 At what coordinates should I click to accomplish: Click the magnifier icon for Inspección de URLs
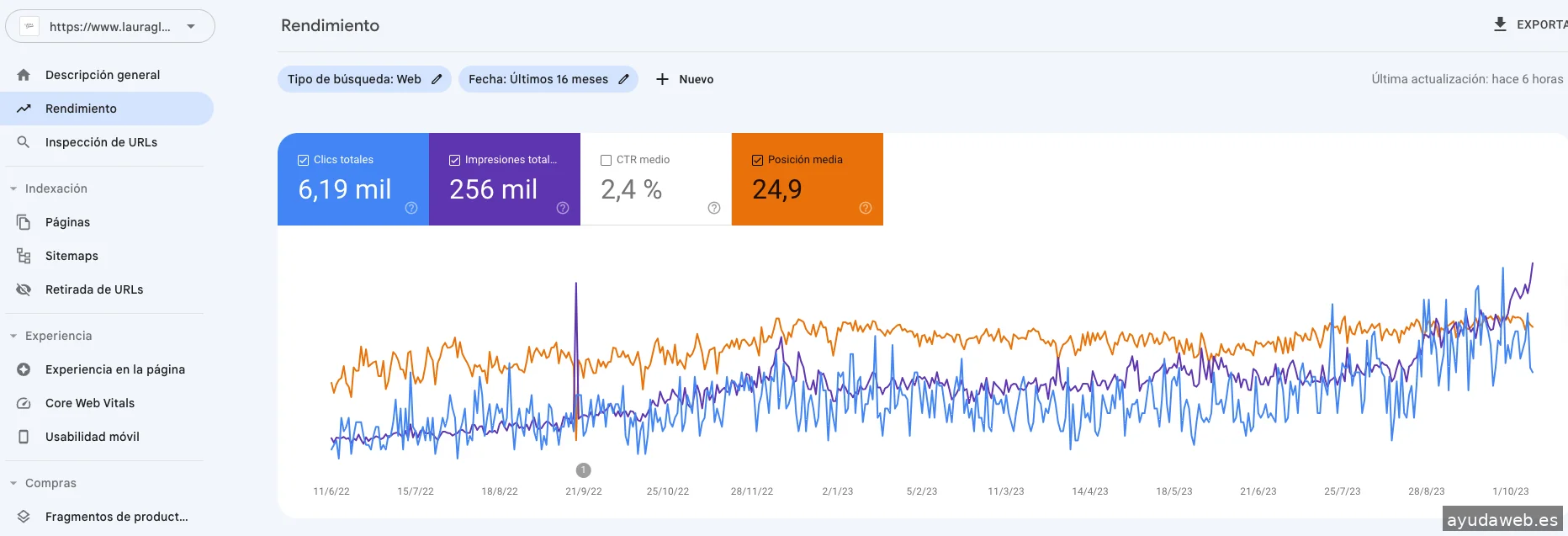(24, 142)
